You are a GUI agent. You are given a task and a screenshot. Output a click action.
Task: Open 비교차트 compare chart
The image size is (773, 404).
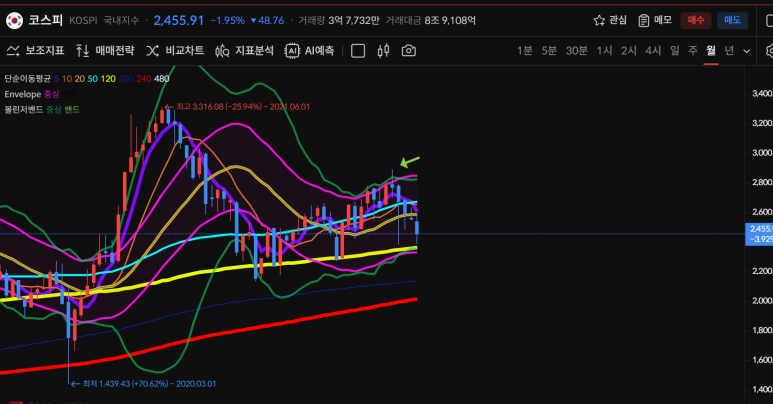pyautogui.click(x=175, y=50)
